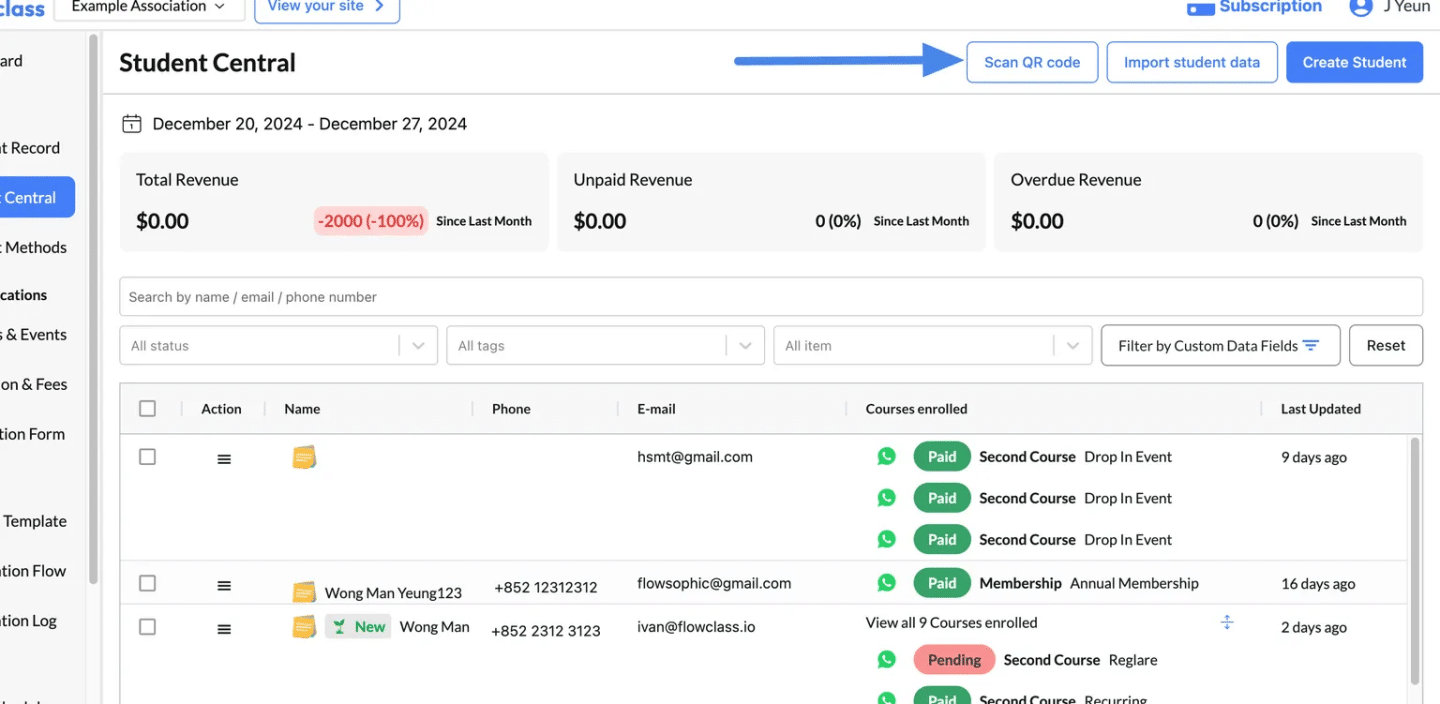
Task: Click the Overdue Revenue card title
Action: pyautogui.click(x=1076, y=180)
